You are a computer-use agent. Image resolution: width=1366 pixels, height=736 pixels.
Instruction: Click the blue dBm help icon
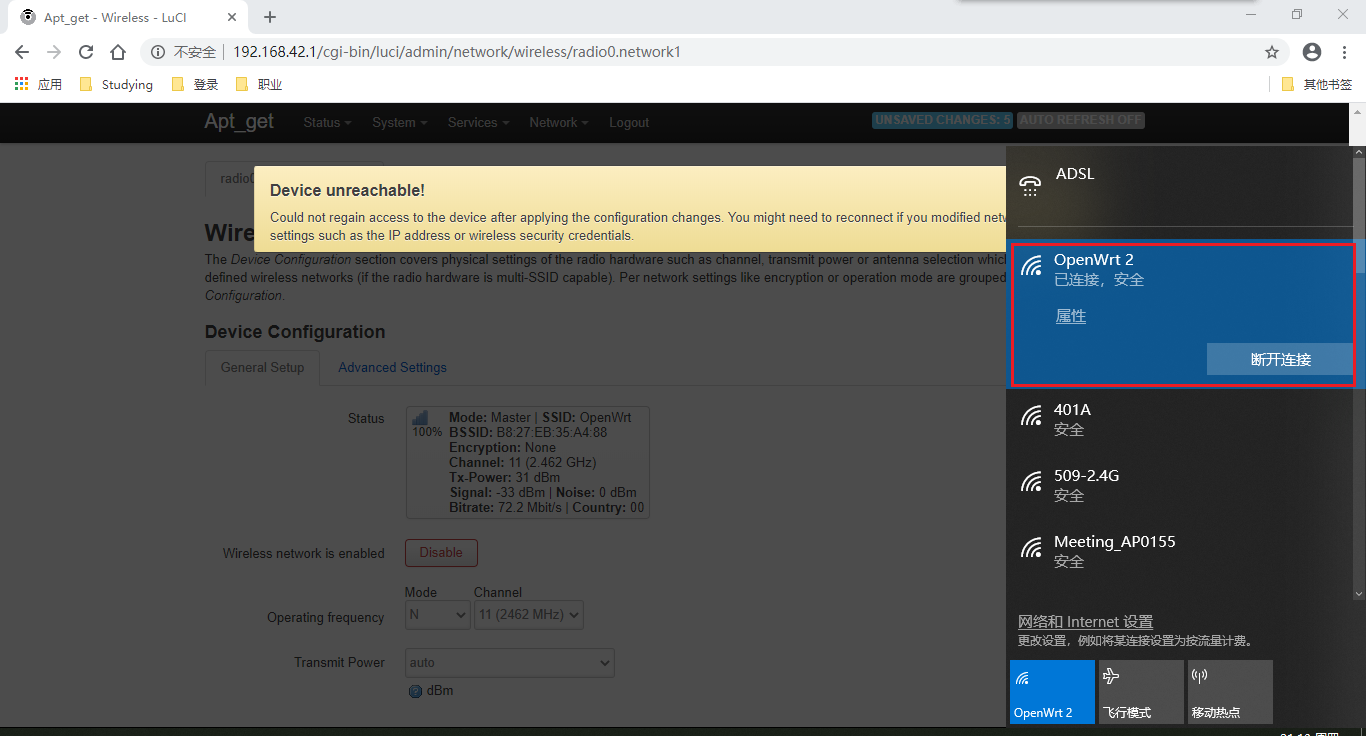pos(415,691)
